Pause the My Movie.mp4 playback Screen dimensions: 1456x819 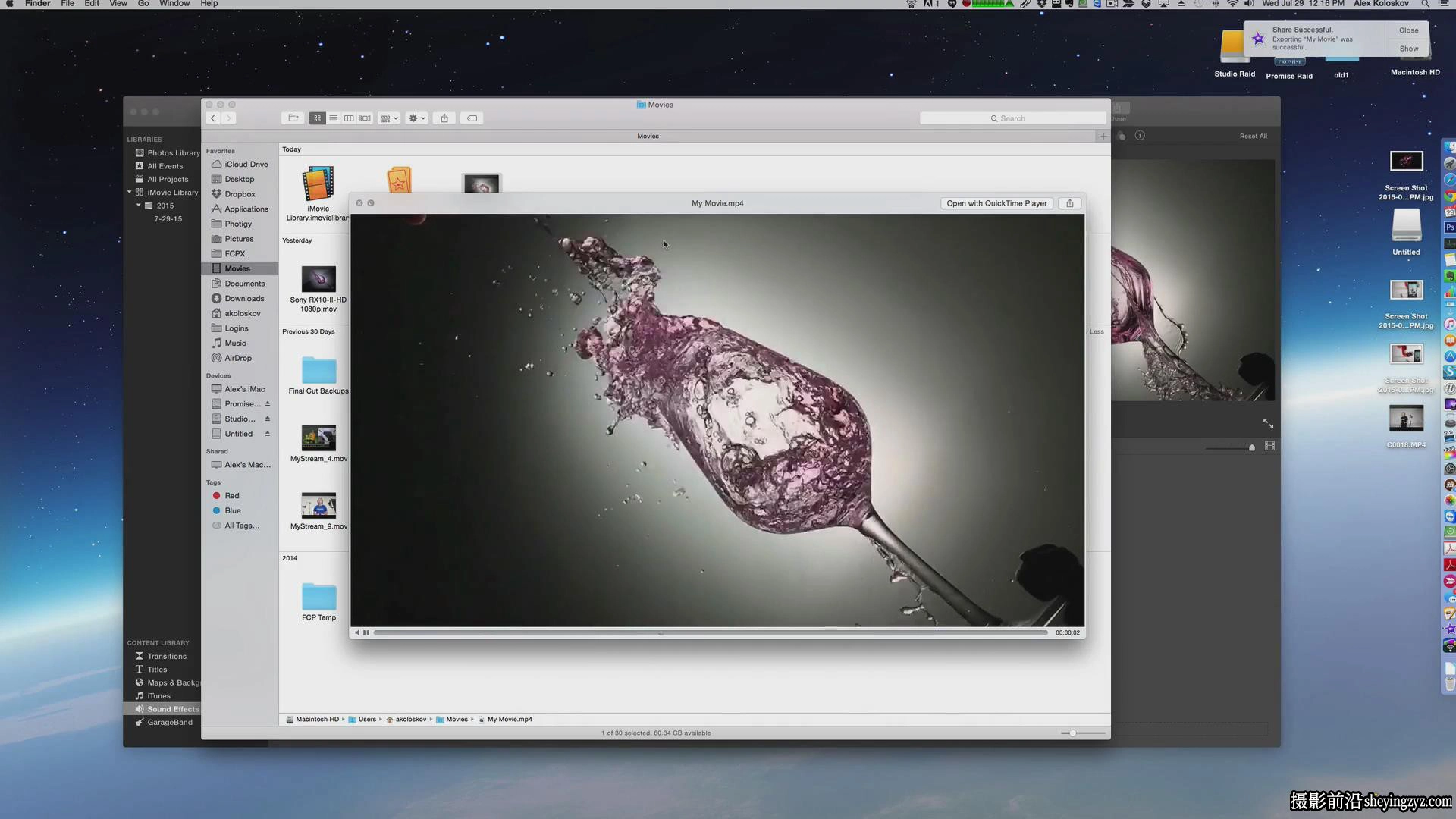pyautogui.click(x=366, y=632)
